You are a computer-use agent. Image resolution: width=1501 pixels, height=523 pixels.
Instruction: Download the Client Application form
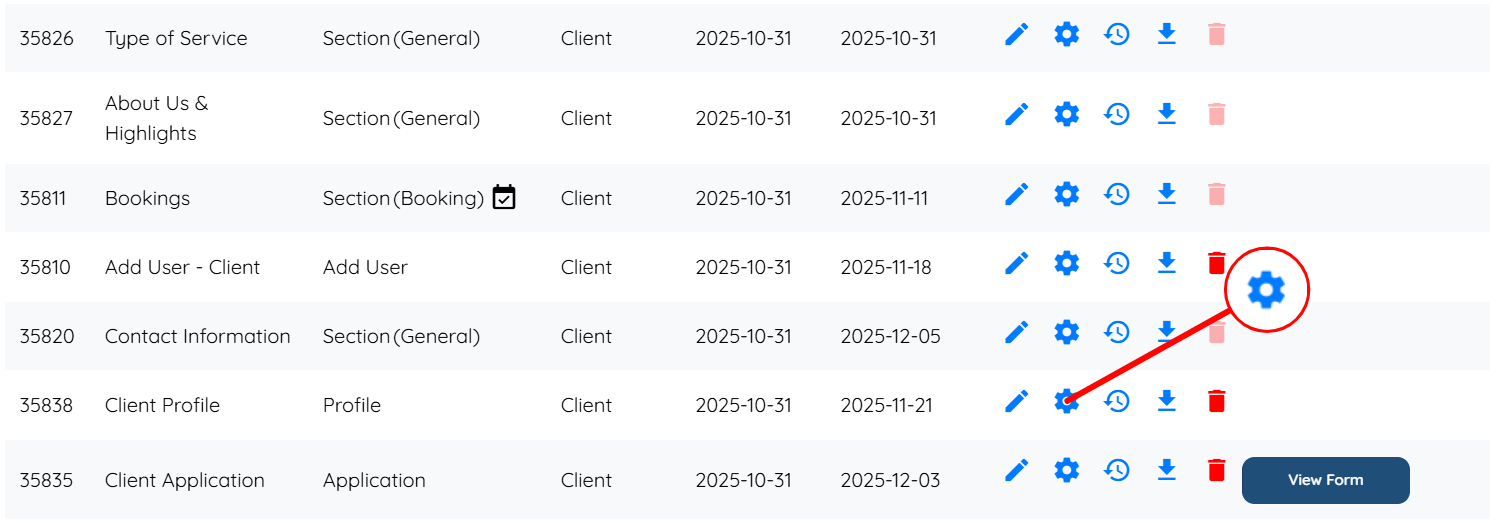(x=1166, y=469)
